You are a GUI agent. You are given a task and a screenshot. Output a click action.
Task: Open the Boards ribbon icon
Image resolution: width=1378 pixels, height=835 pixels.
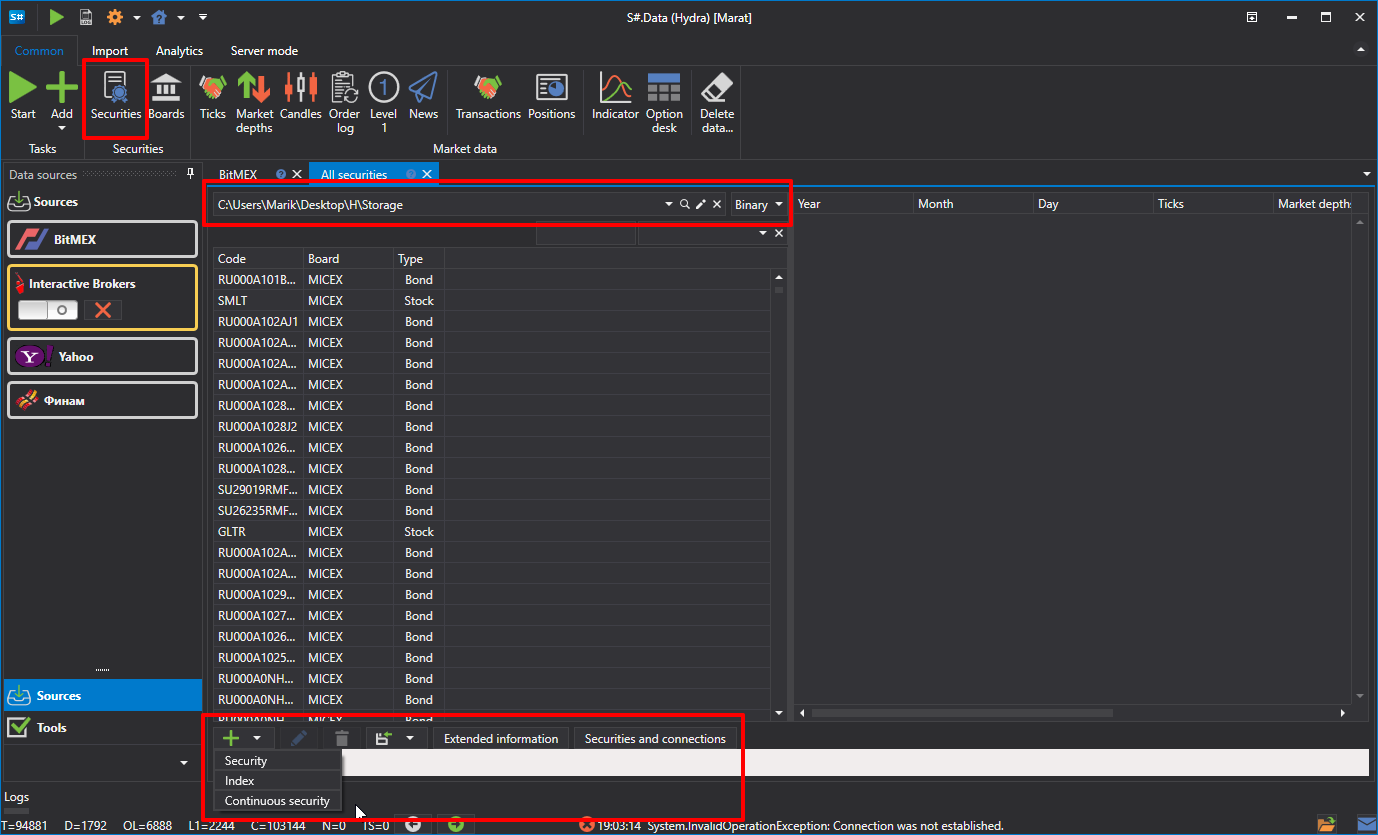166,97
